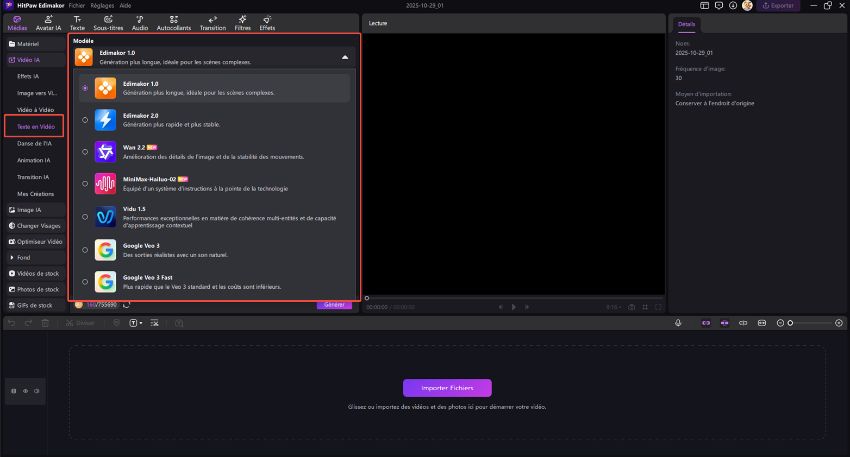Image resolution: width=850 pixels, height=457 pixels.
Task: Select the Edimaker 1.0 radio option in the list
Action: (85, 88)
